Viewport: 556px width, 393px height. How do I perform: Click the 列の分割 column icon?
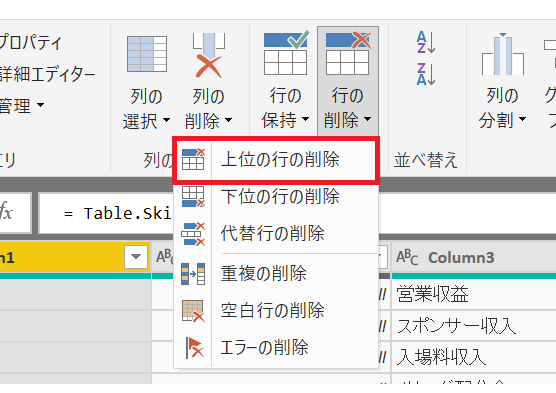(502, 54)
